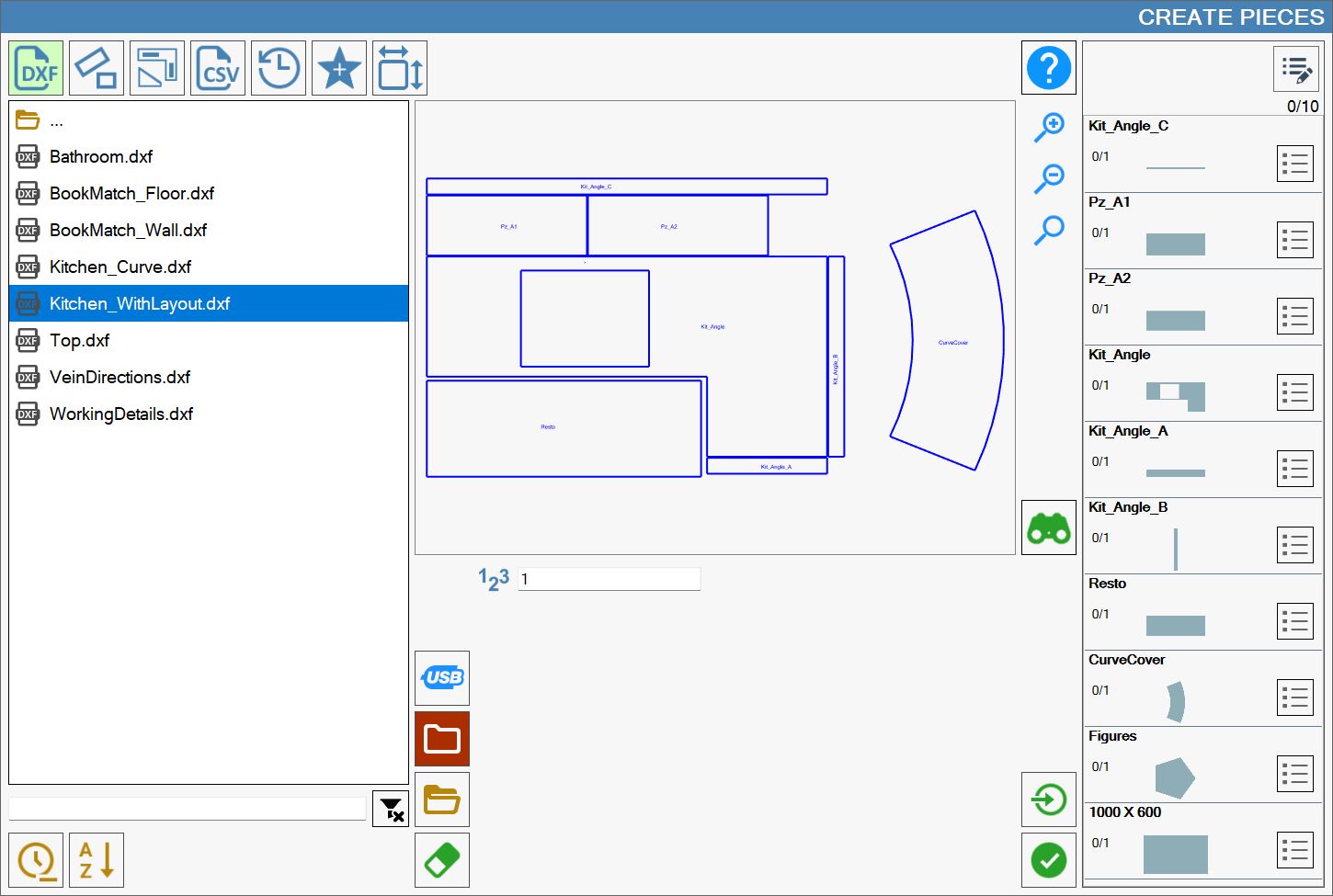The image size is (1333, 896).
Task: Select Bathroom.dxf file
Action: [x=209, y=157]
